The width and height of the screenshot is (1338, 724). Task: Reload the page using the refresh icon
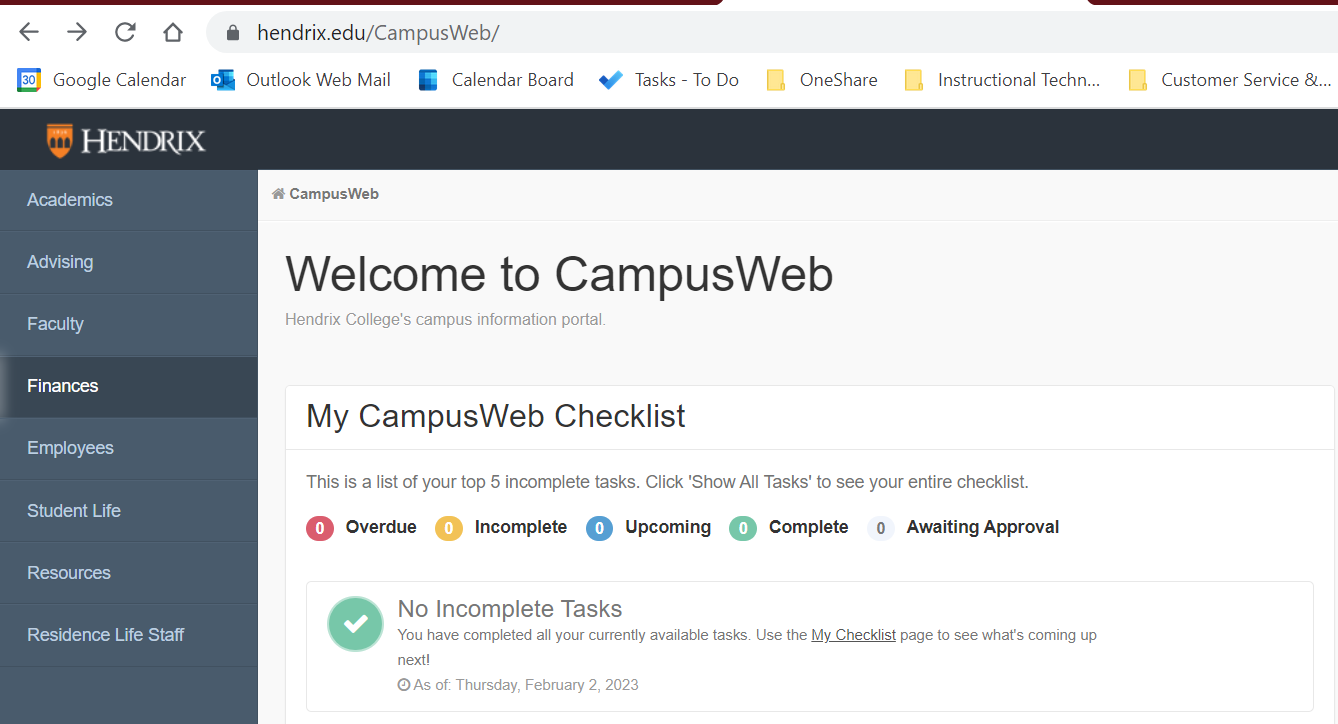124,31
